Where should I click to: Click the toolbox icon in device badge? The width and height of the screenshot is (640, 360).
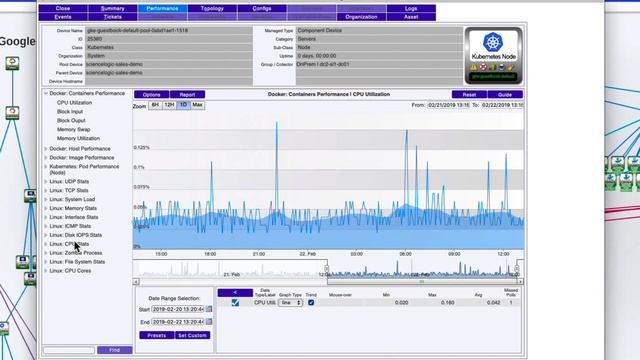511,67
